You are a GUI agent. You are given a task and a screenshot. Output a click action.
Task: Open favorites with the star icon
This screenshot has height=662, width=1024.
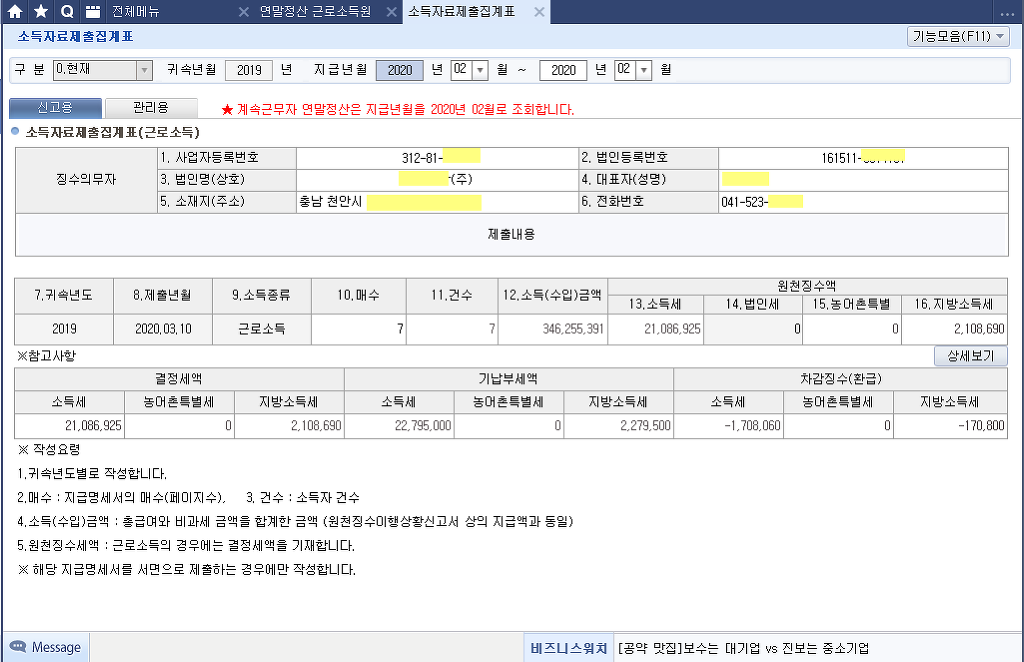(x=41, y=12)
